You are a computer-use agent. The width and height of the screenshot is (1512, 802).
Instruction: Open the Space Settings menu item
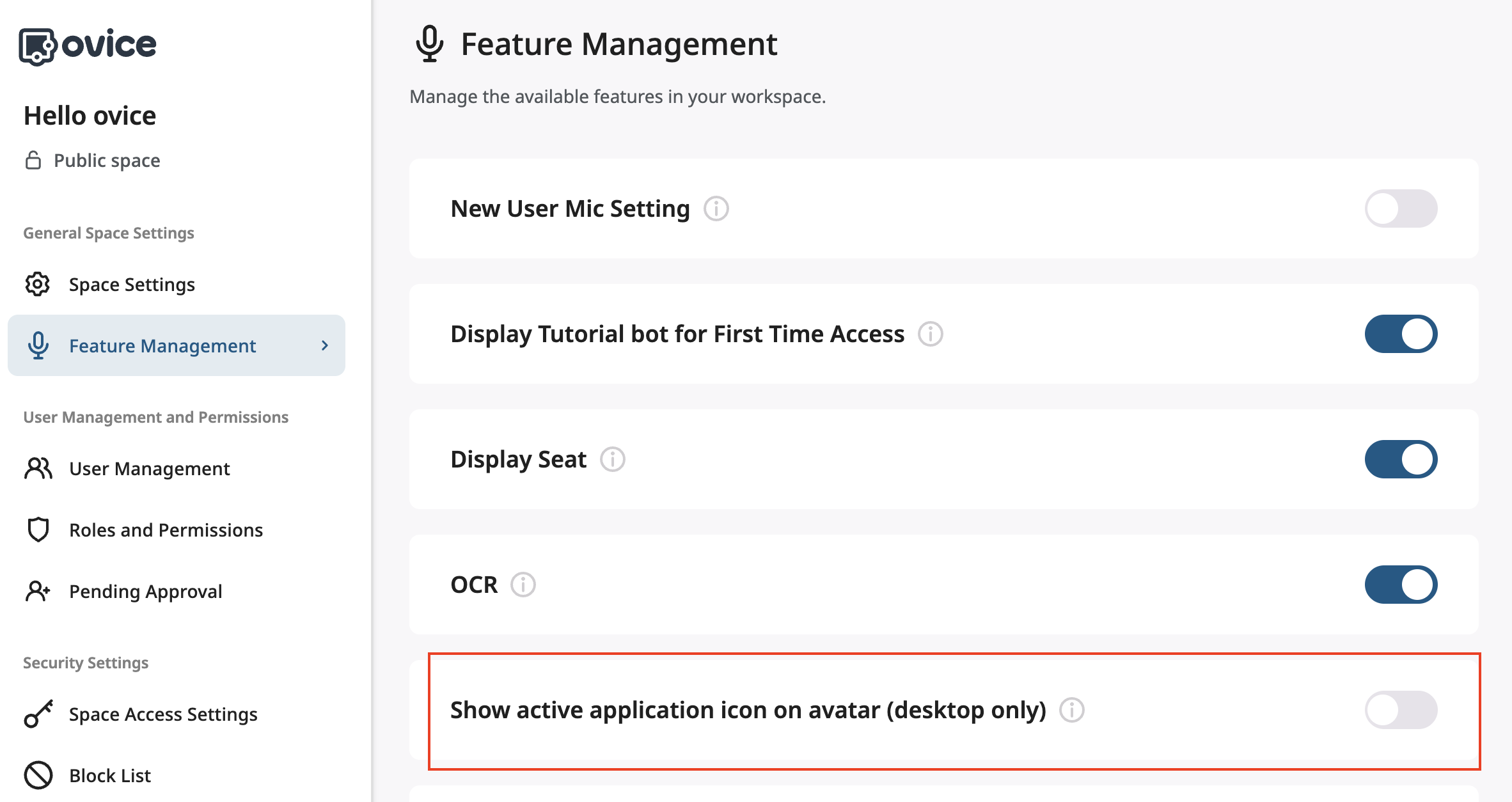point(132,284)
